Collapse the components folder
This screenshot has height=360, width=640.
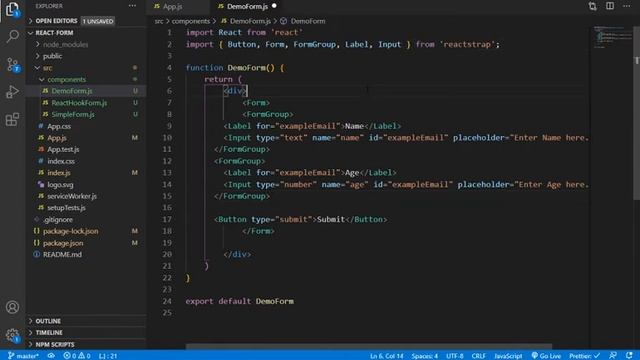tap(66, 80)
